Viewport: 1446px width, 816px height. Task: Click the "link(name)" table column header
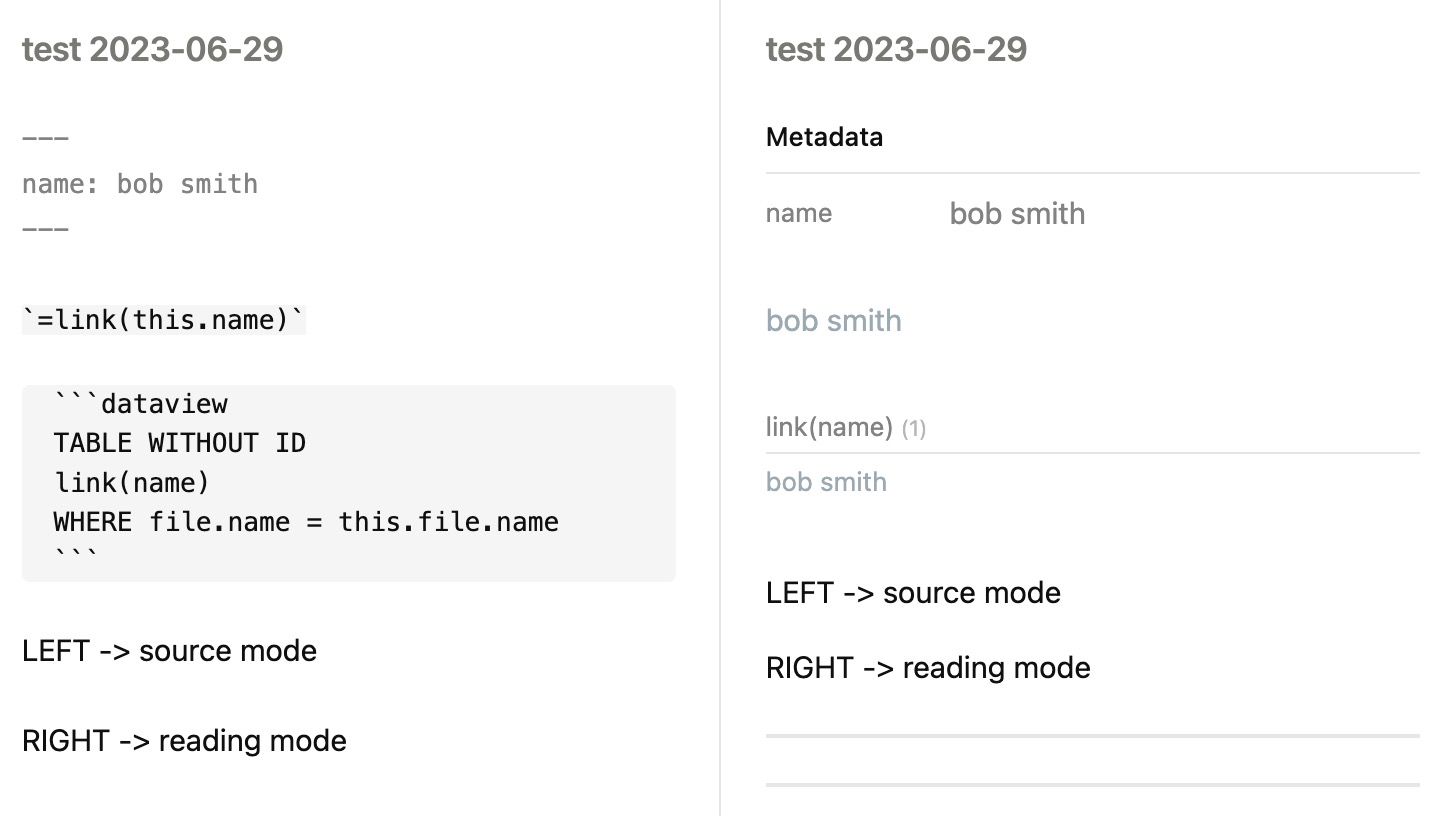(x=829, y=428)
